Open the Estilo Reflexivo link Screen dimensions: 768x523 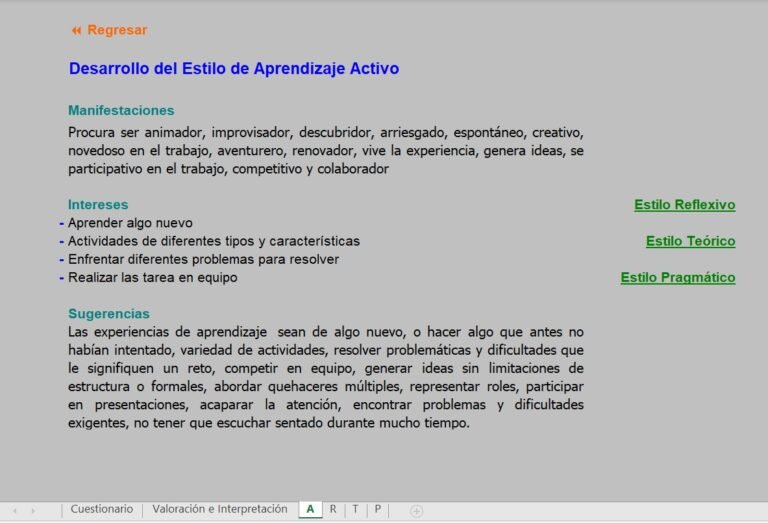coord(685,205)
